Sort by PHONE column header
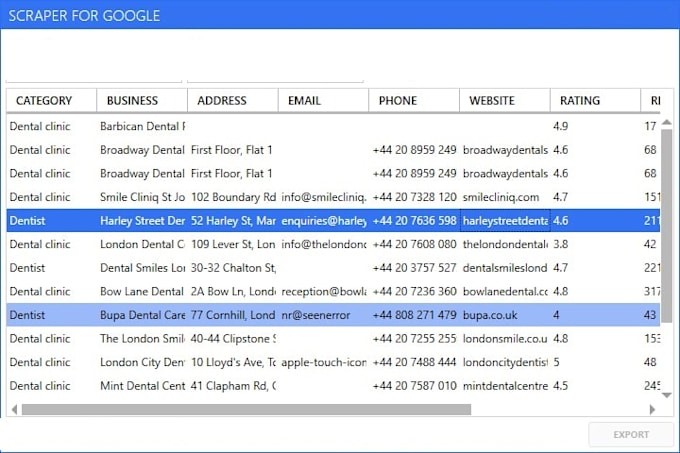The width and height of the screenshot is (680, 453). point(414,101)
